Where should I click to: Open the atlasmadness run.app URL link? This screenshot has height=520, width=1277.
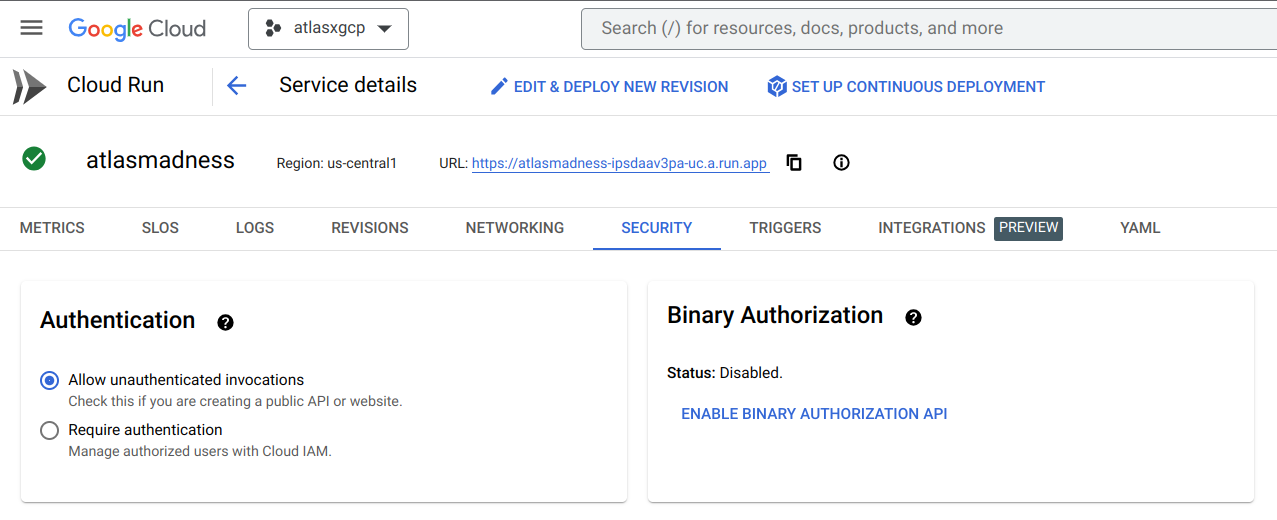tap(620, 163)
